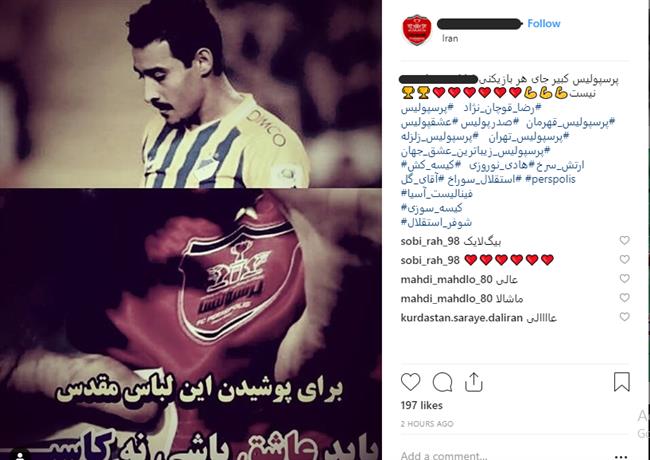Like the first sobi_rah_98 comment heart
Screen dimensions: 650x460
pos(624,240)
